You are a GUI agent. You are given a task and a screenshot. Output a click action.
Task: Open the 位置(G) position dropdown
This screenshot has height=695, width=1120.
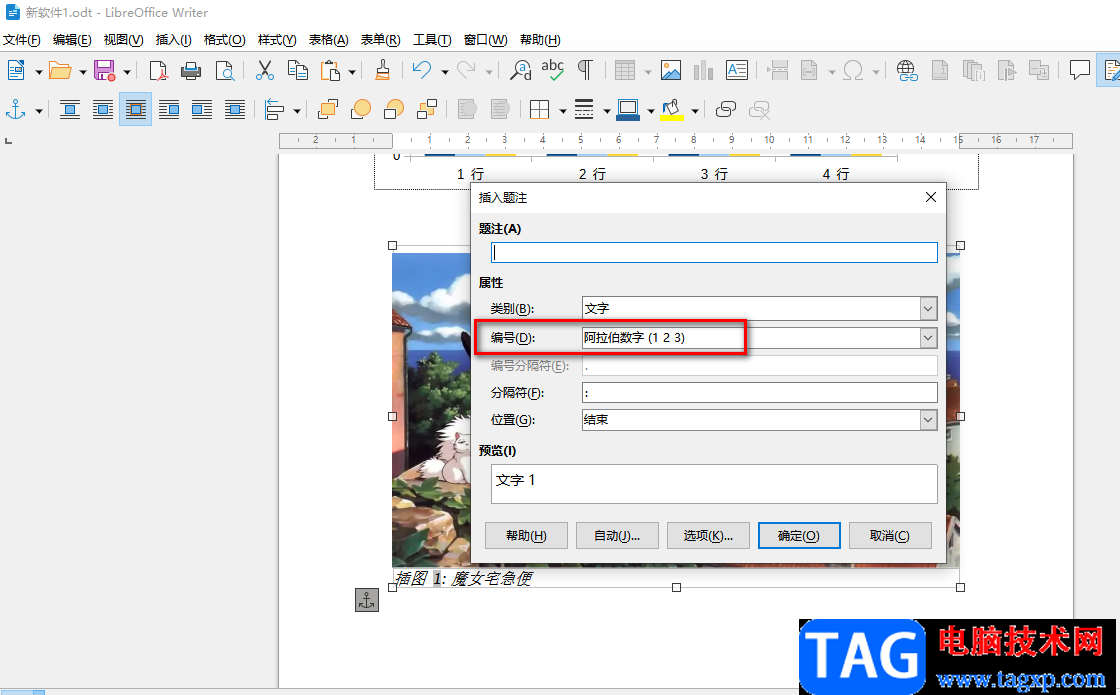click(x=928, y=420)
